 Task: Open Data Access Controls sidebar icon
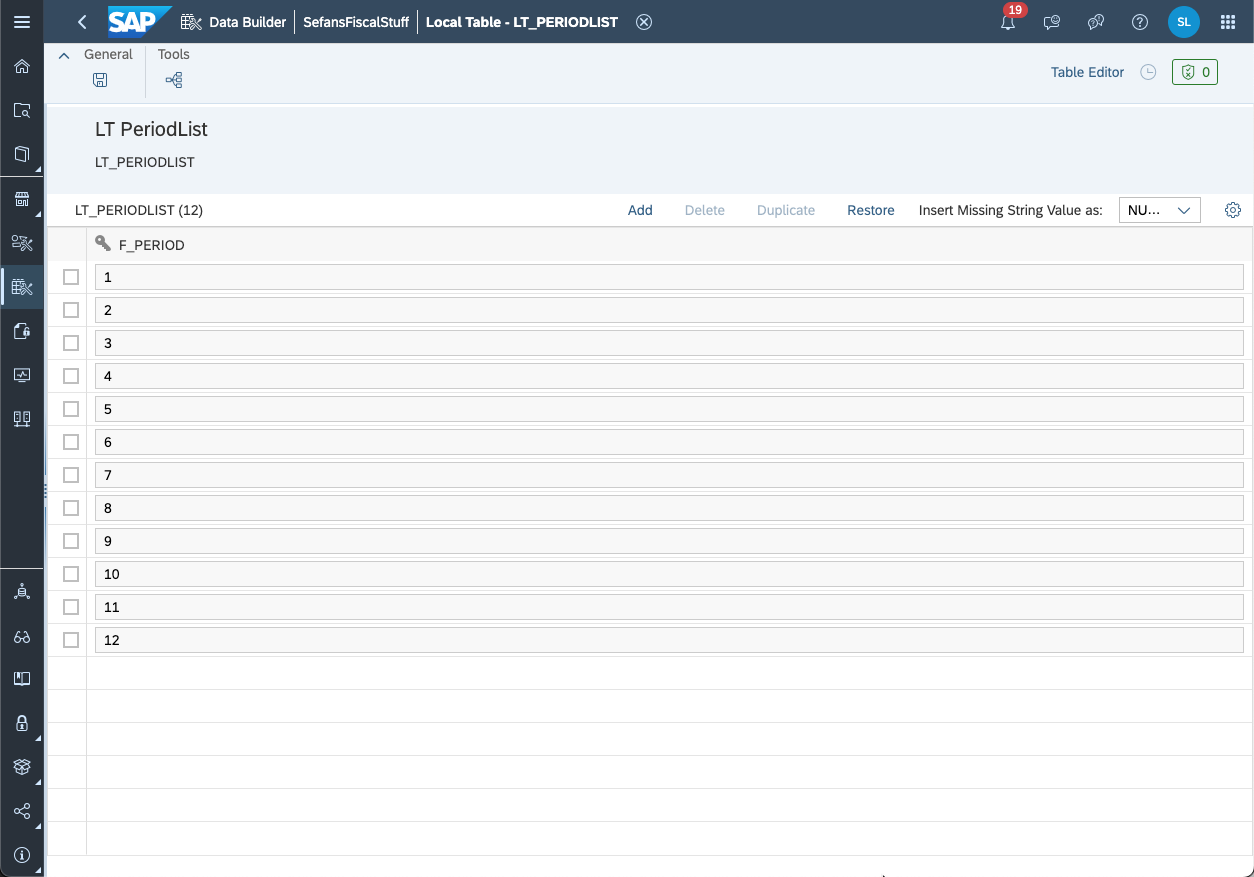pyautogui.click(x=22, y=331)
